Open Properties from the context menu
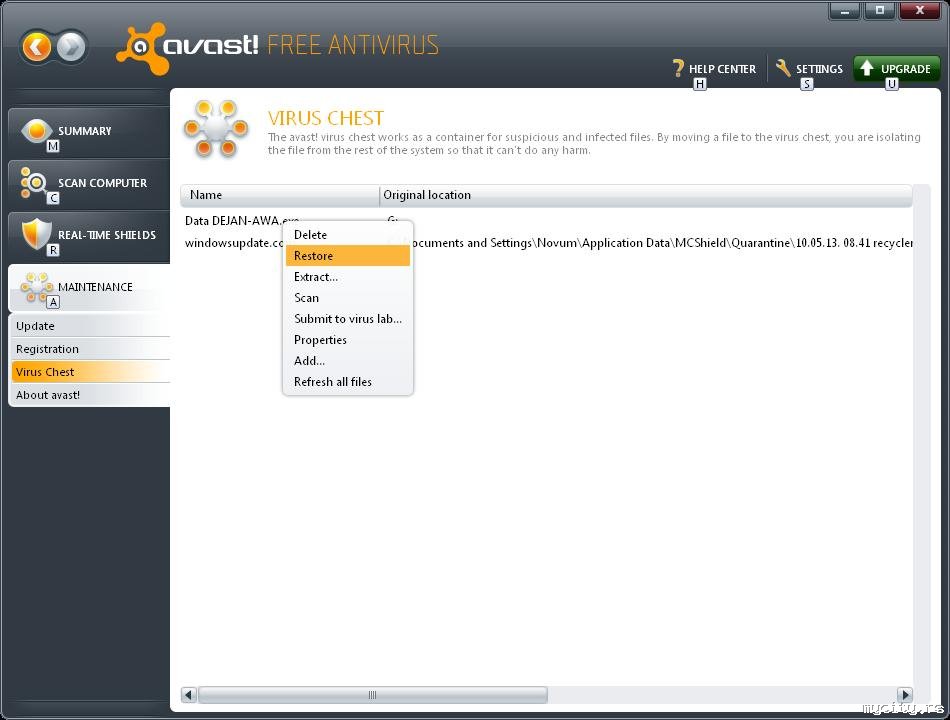950x720 pixels. tap(348, 339)
